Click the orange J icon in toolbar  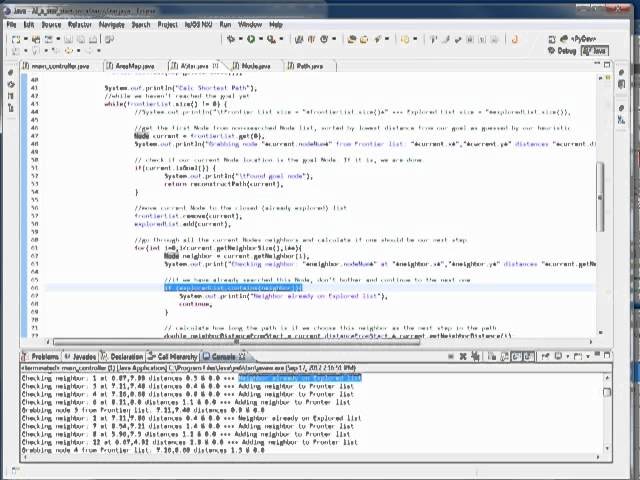coord(515,39)
